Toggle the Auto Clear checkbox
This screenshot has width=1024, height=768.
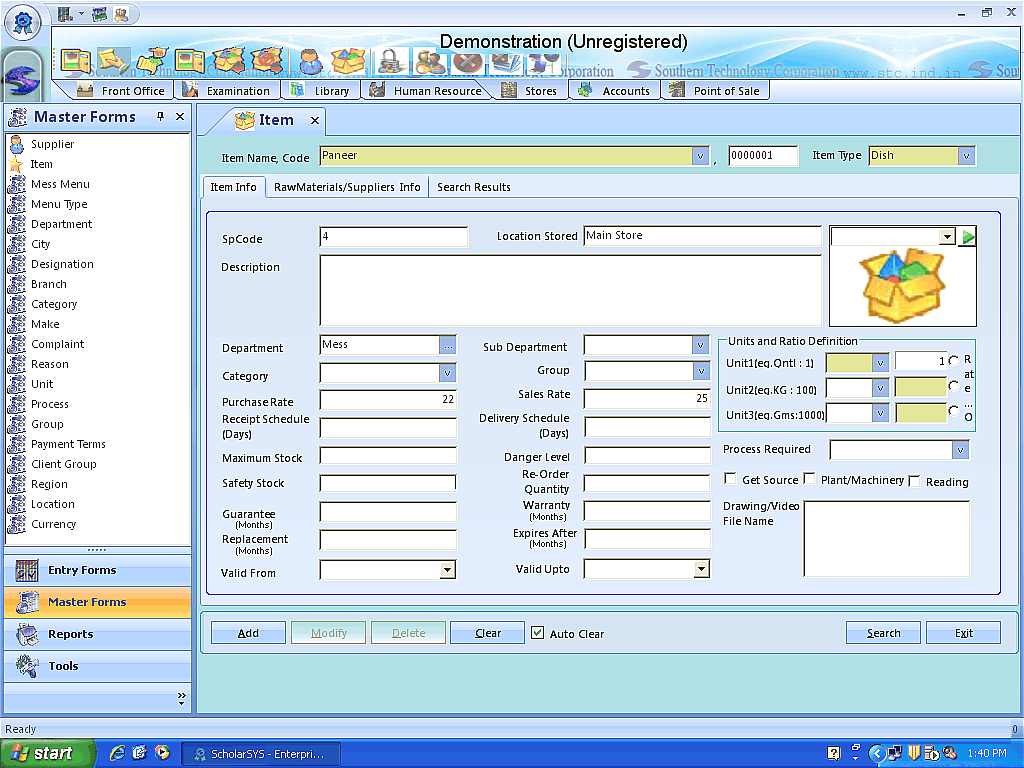[538, 633]
